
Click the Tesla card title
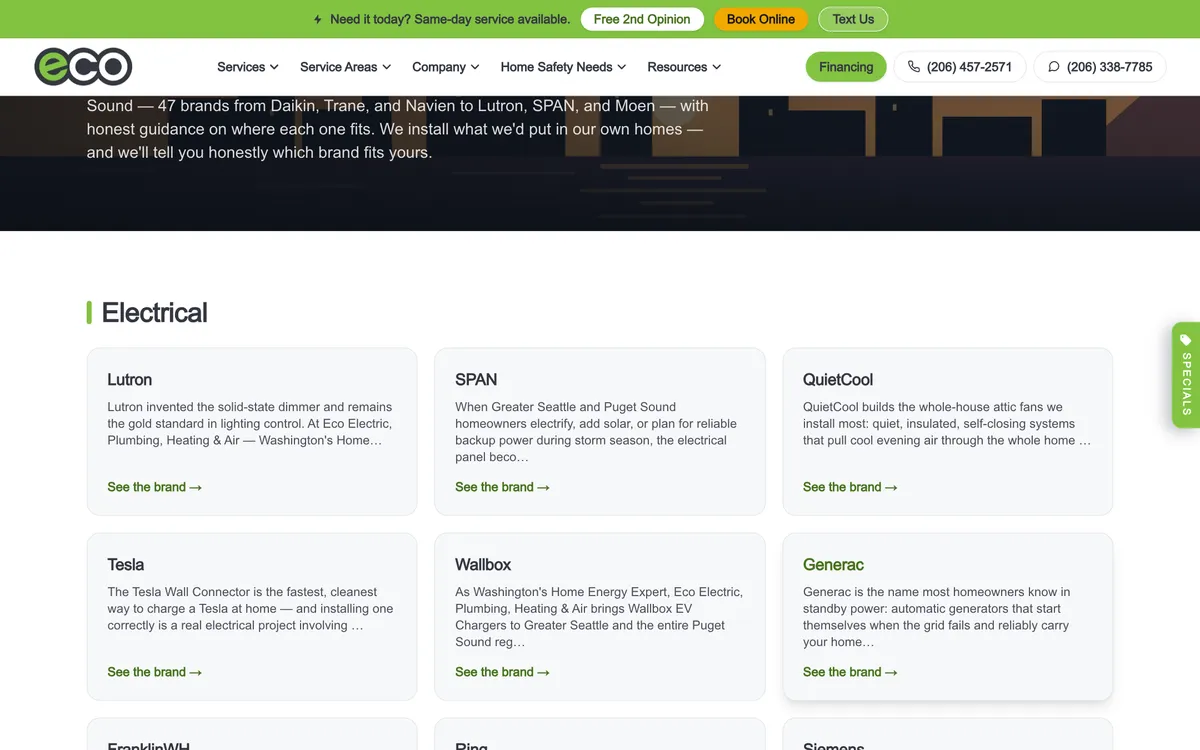coord(126,565)
